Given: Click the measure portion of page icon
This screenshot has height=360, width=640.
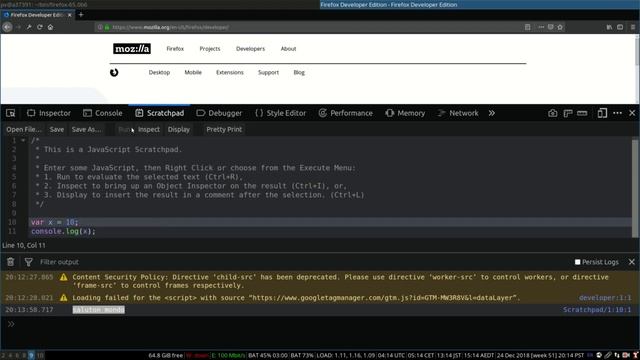Looking at the screenshot, I should pos(582,113).
